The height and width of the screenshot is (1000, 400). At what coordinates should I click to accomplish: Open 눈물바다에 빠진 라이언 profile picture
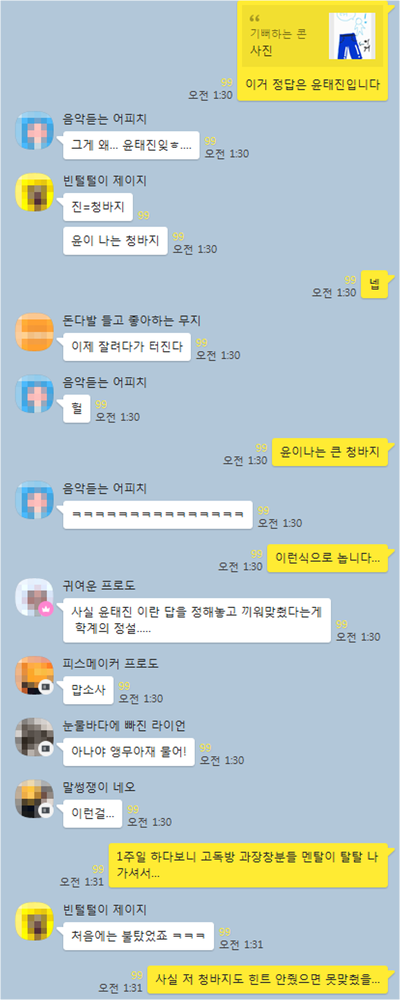click(34, 737)
